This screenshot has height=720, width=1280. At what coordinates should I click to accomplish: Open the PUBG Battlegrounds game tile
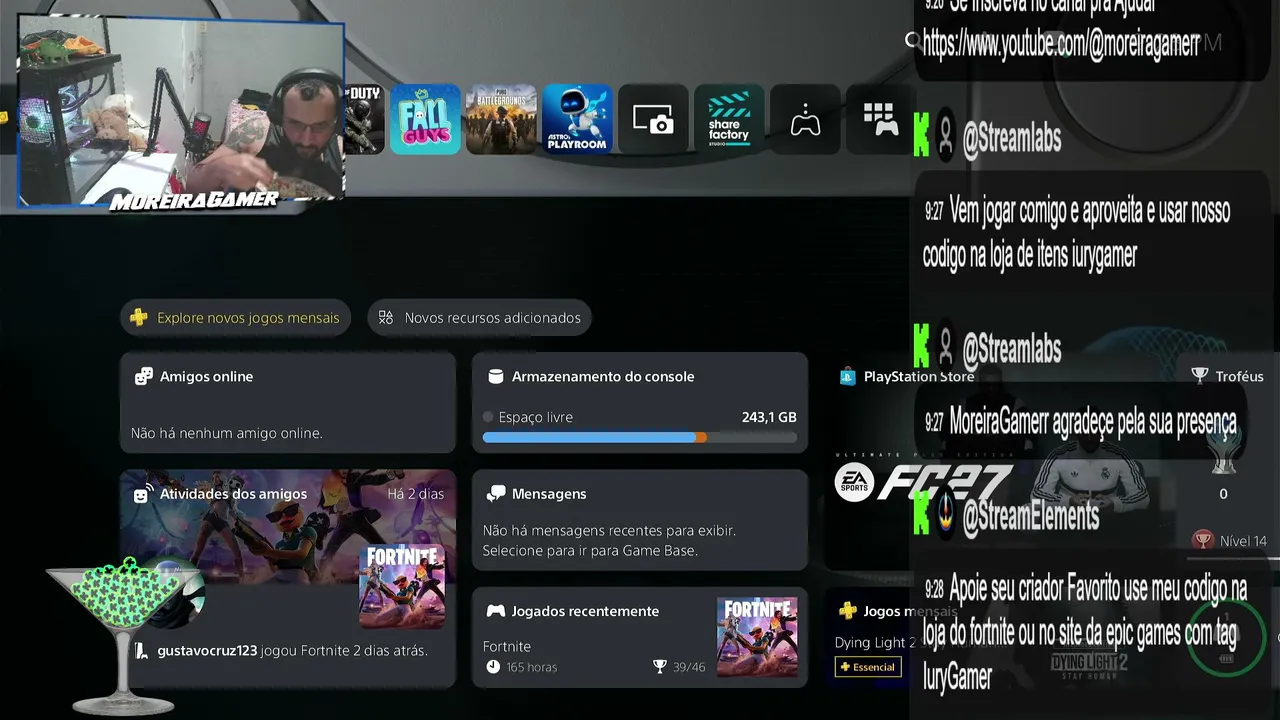501,119
